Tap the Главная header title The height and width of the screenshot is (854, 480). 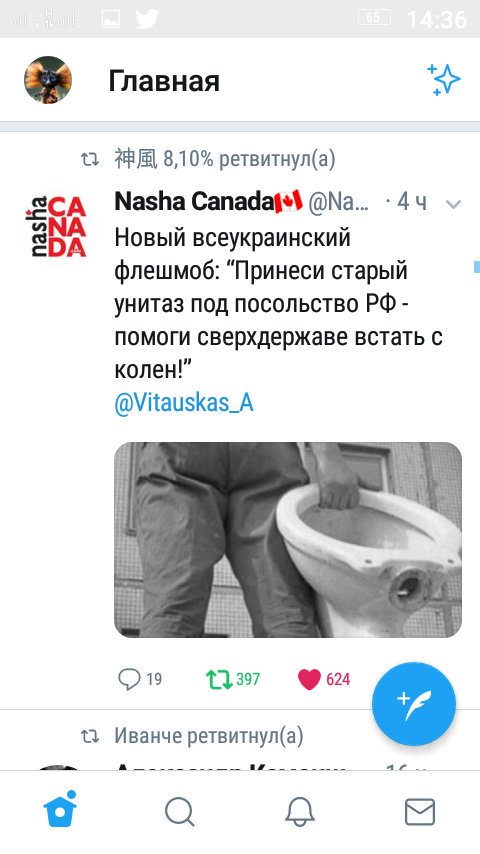click(164, 81)
